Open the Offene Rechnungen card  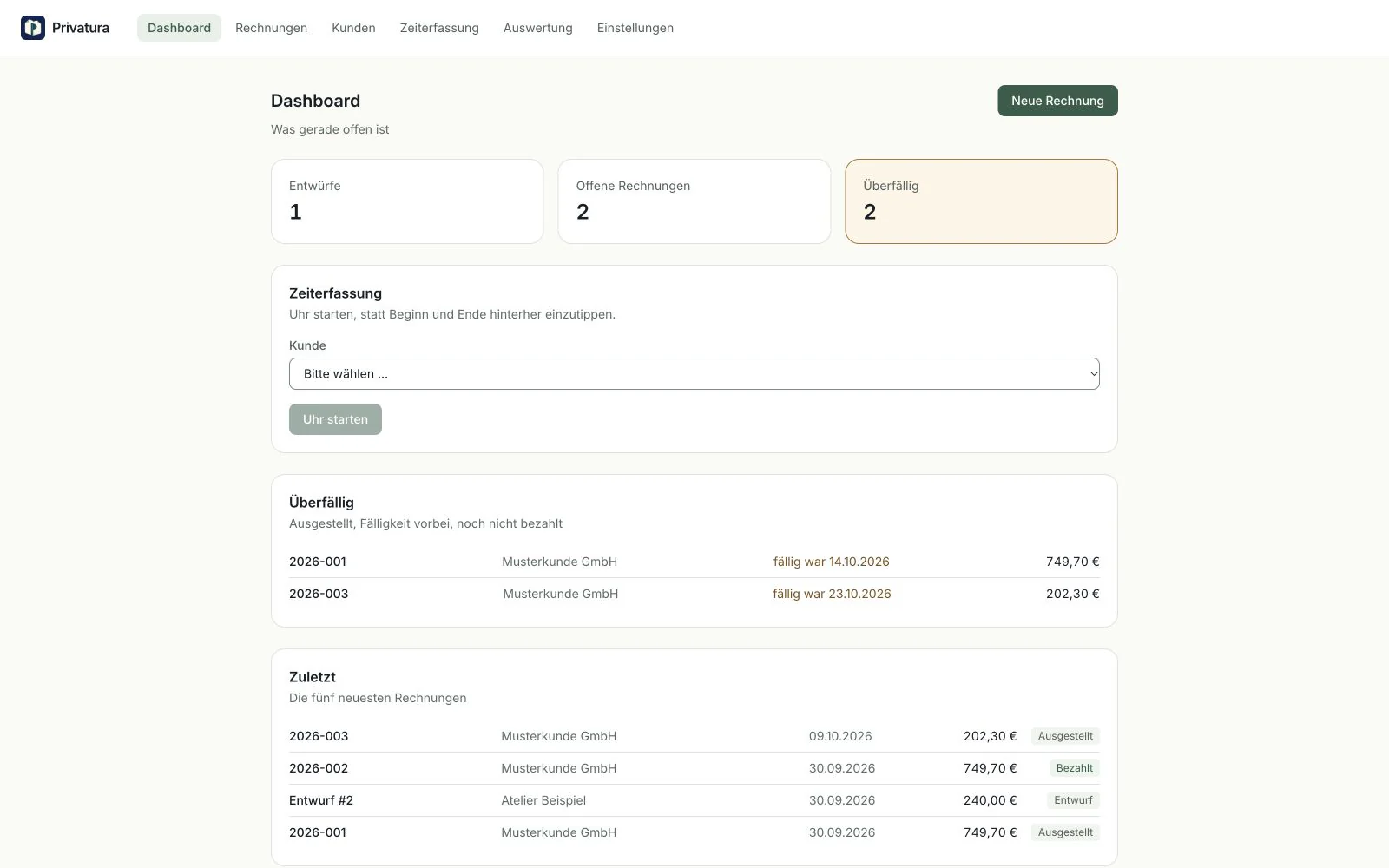tap(694, 201)
